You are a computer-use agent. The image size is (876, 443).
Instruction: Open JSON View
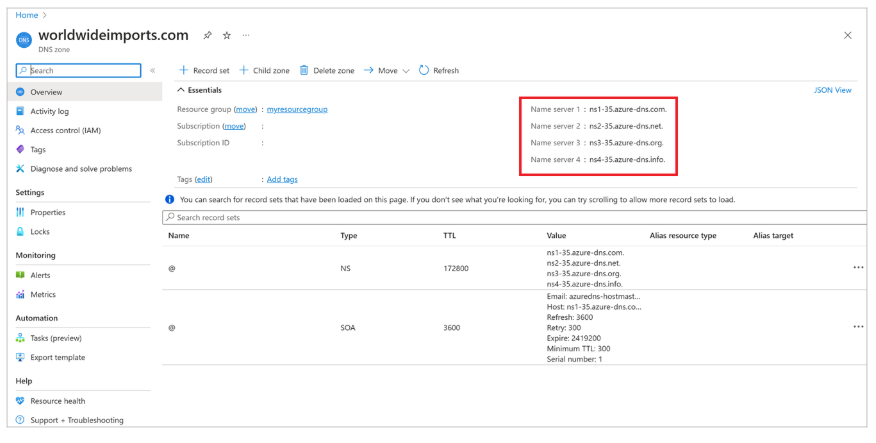point(832,90)
